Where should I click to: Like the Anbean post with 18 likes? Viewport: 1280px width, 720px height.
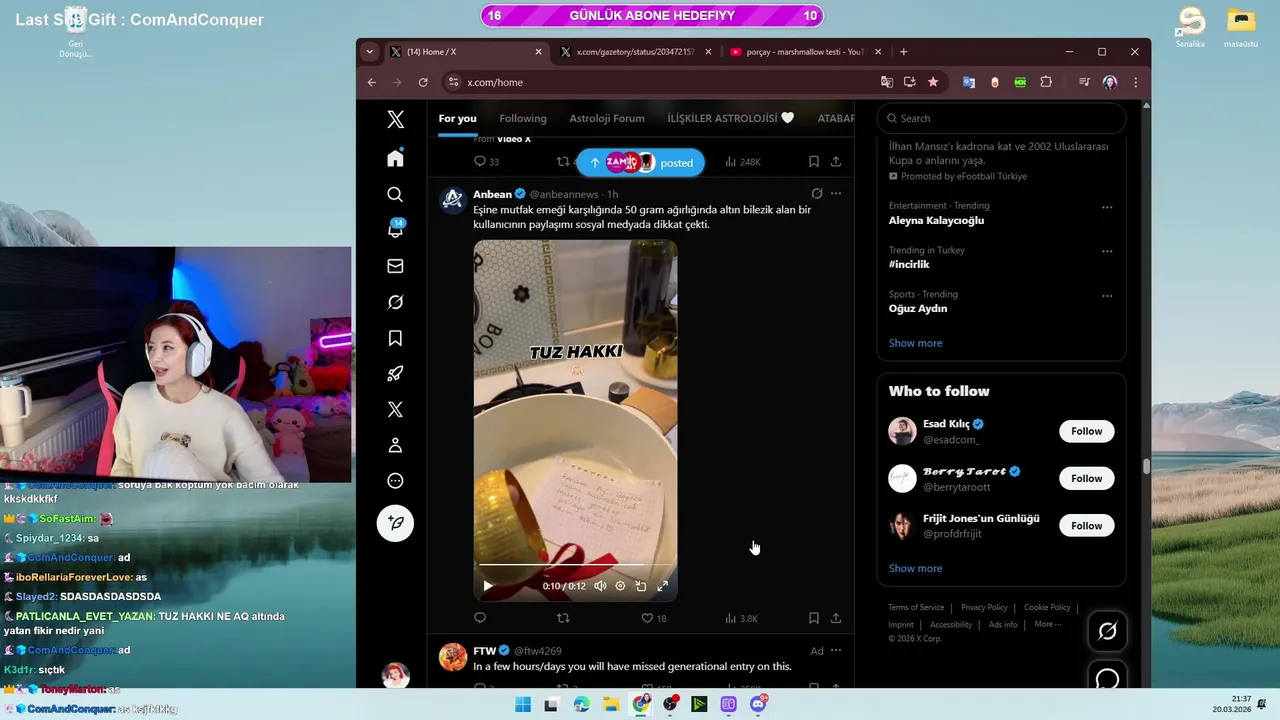[654, 618]
